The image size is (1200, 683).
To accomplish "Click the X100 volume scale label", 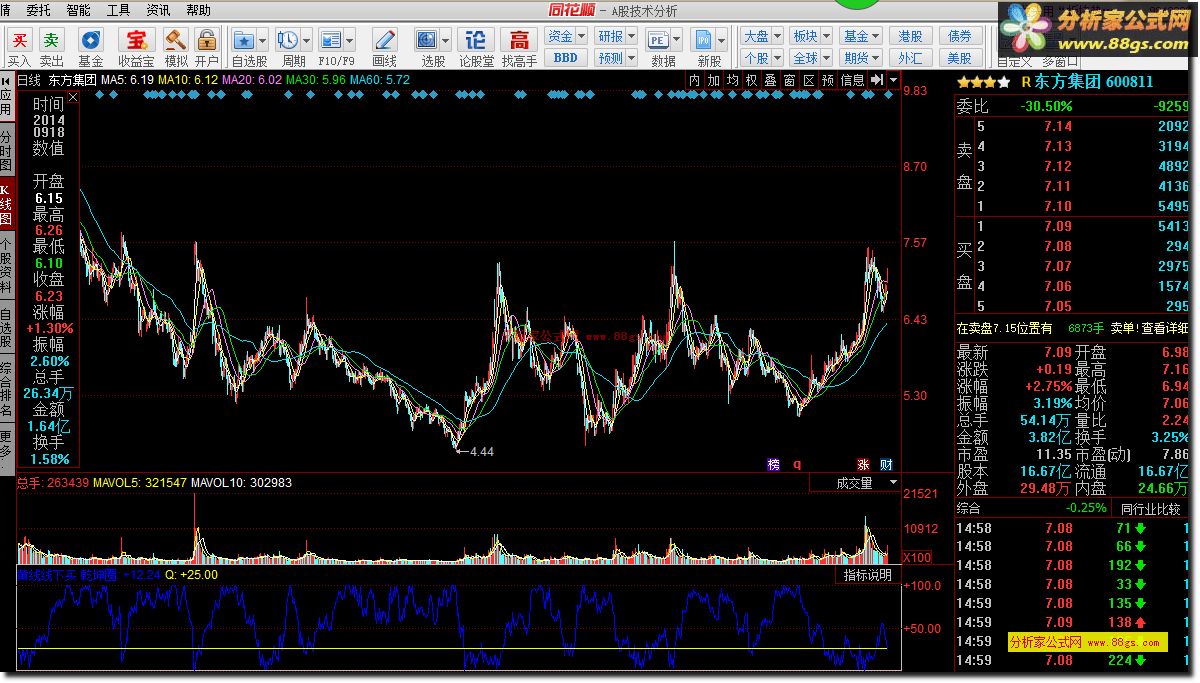I will pyautogui.click(x=918, y=556).
